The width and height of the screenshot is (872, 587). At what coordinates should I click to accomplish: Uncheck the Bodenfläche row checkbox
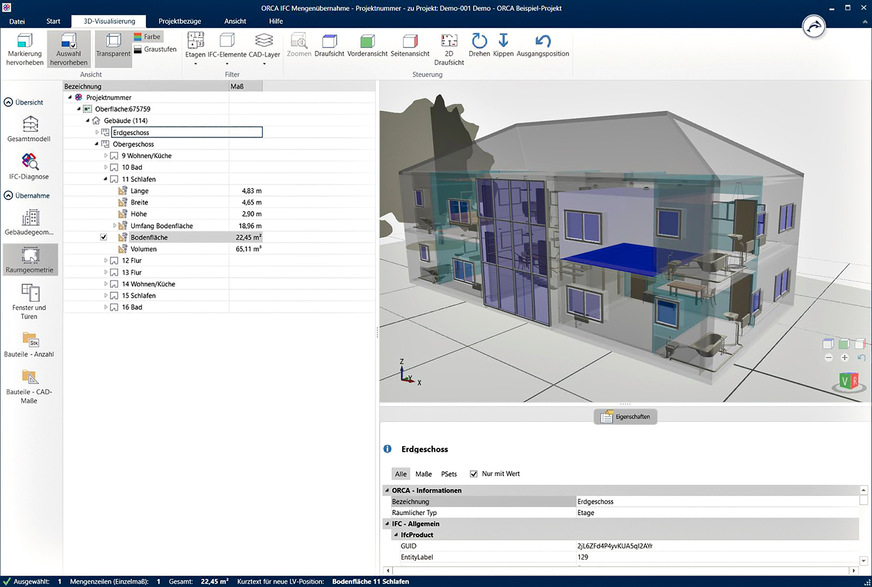click(x=104, y=237)
